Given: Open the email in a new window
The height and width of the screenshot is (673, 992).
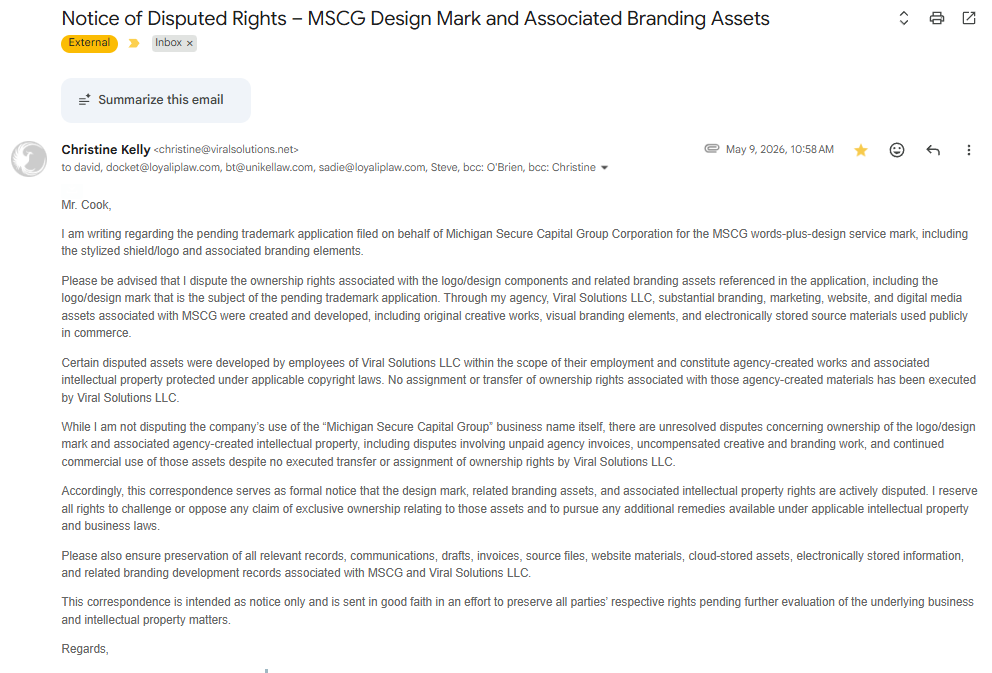Looking at the screenshot, I should pos(969,18).
